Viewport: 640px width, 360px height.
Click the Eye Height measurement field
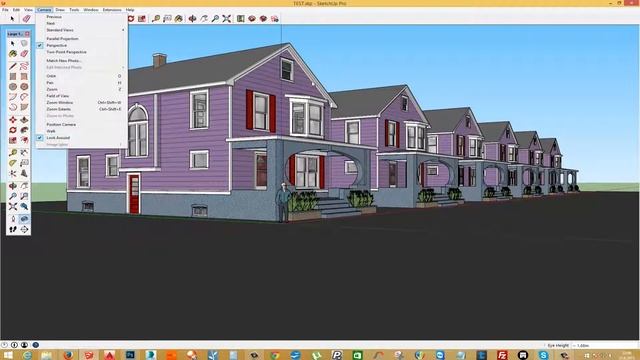tap(605, 345)
